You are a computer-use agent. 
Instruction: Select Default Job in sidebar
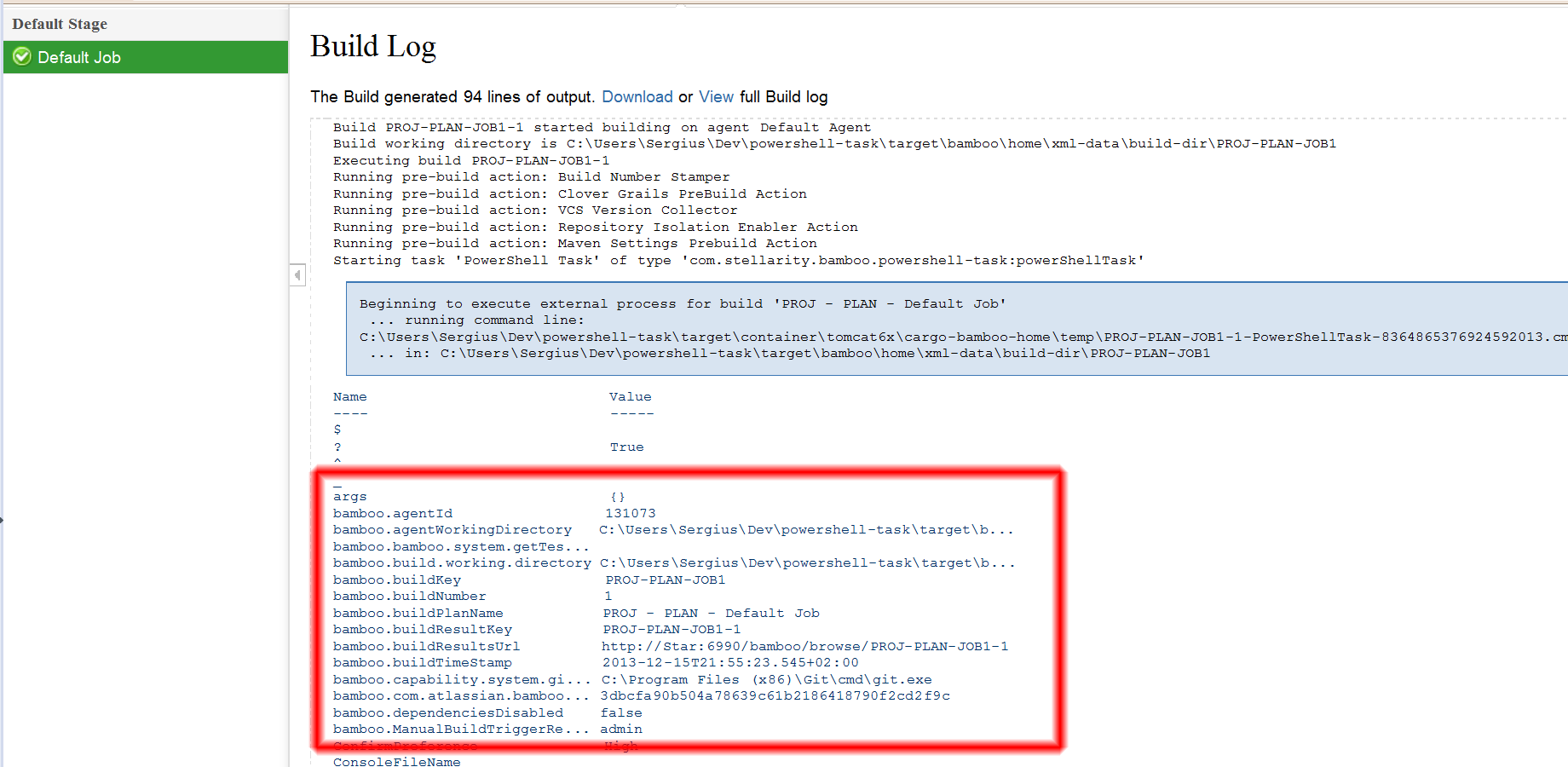click(x=146, y=57)
